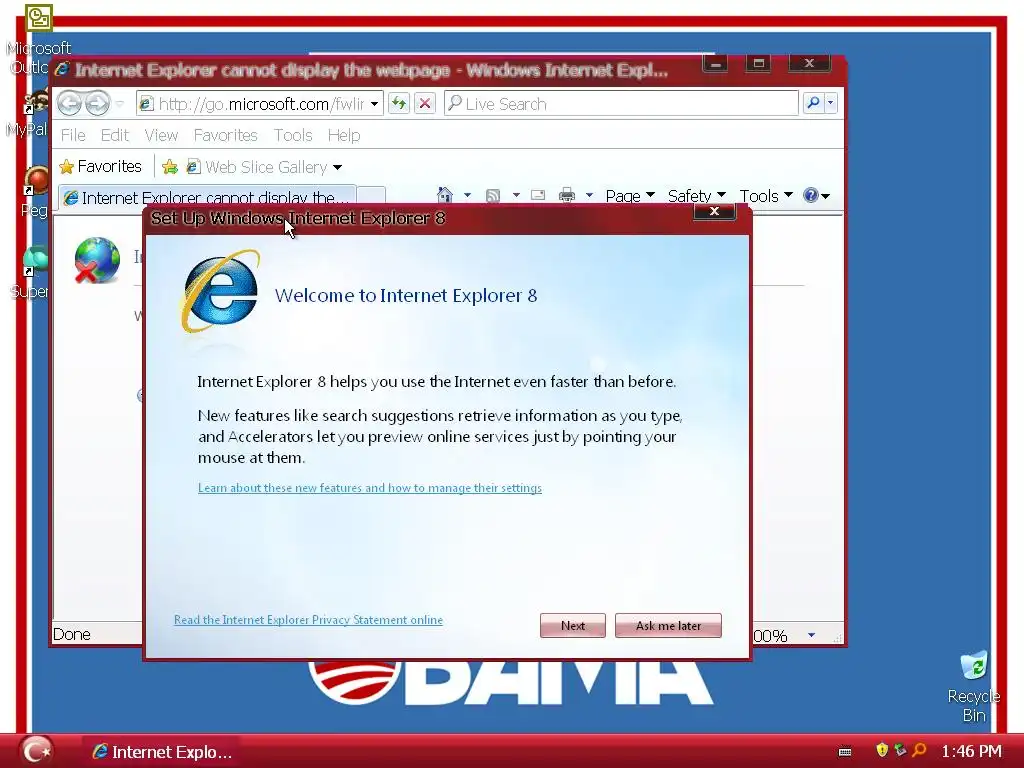Open the File menu

[x=72, y=135]
